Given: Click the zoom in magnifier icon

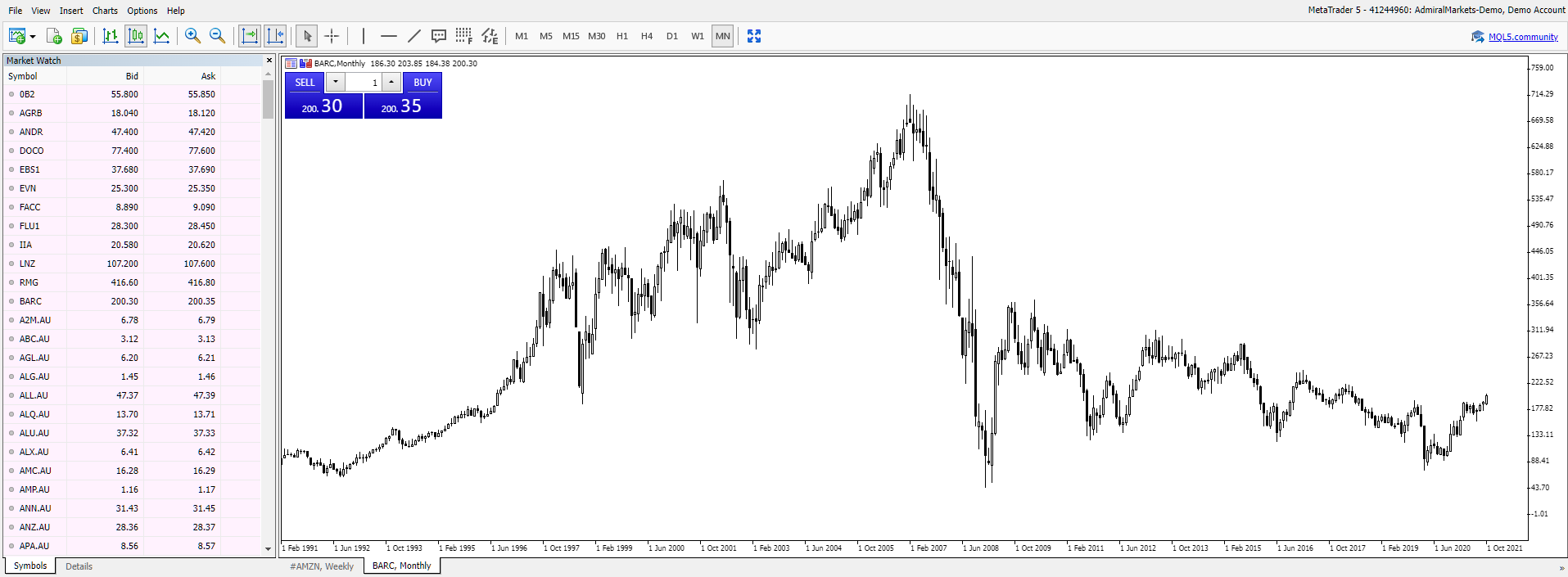Looking at the screenshot, I should coord(192,36).
